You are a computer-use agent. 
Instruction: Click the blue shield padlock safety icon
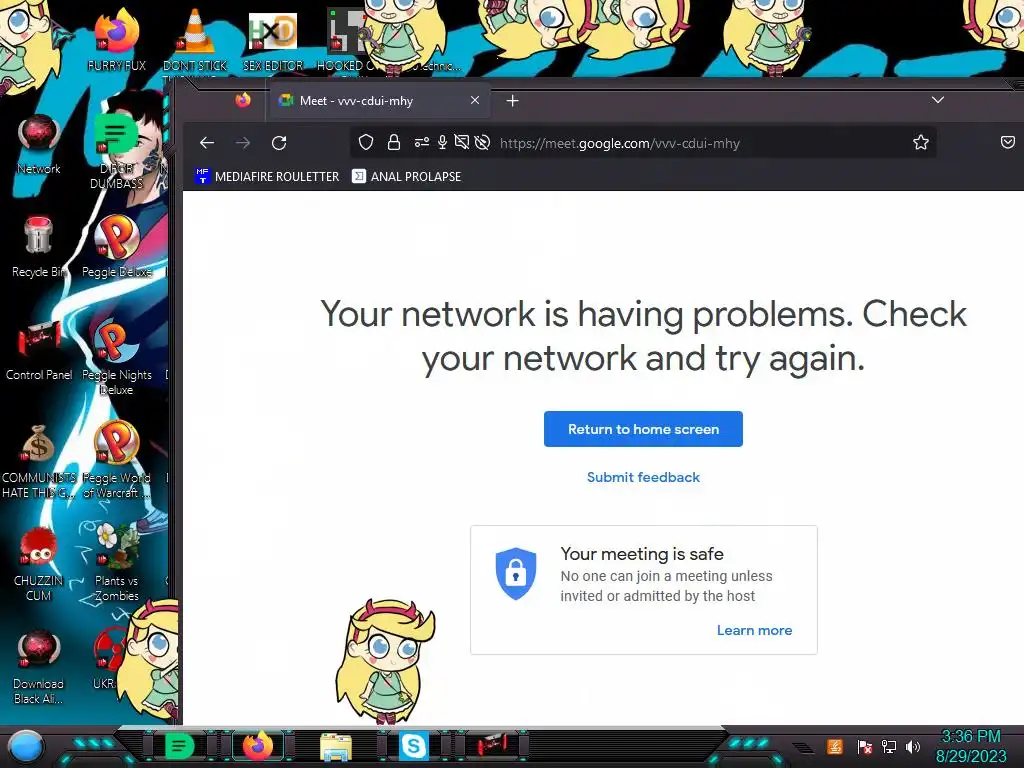pos(516,573)
